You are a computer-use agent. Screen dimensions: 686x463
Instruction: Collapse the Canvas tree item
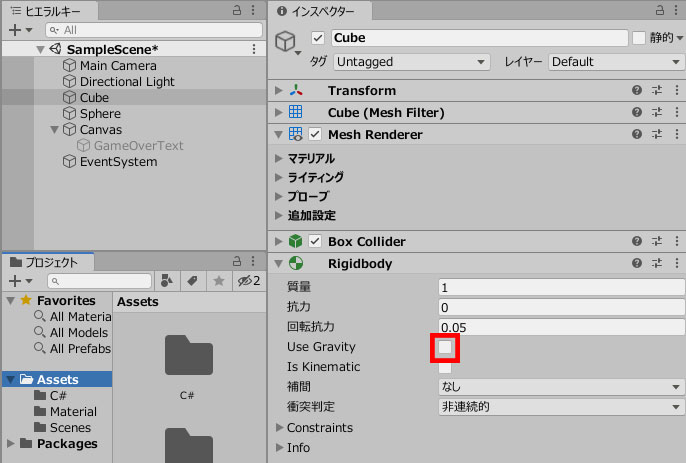54,130
